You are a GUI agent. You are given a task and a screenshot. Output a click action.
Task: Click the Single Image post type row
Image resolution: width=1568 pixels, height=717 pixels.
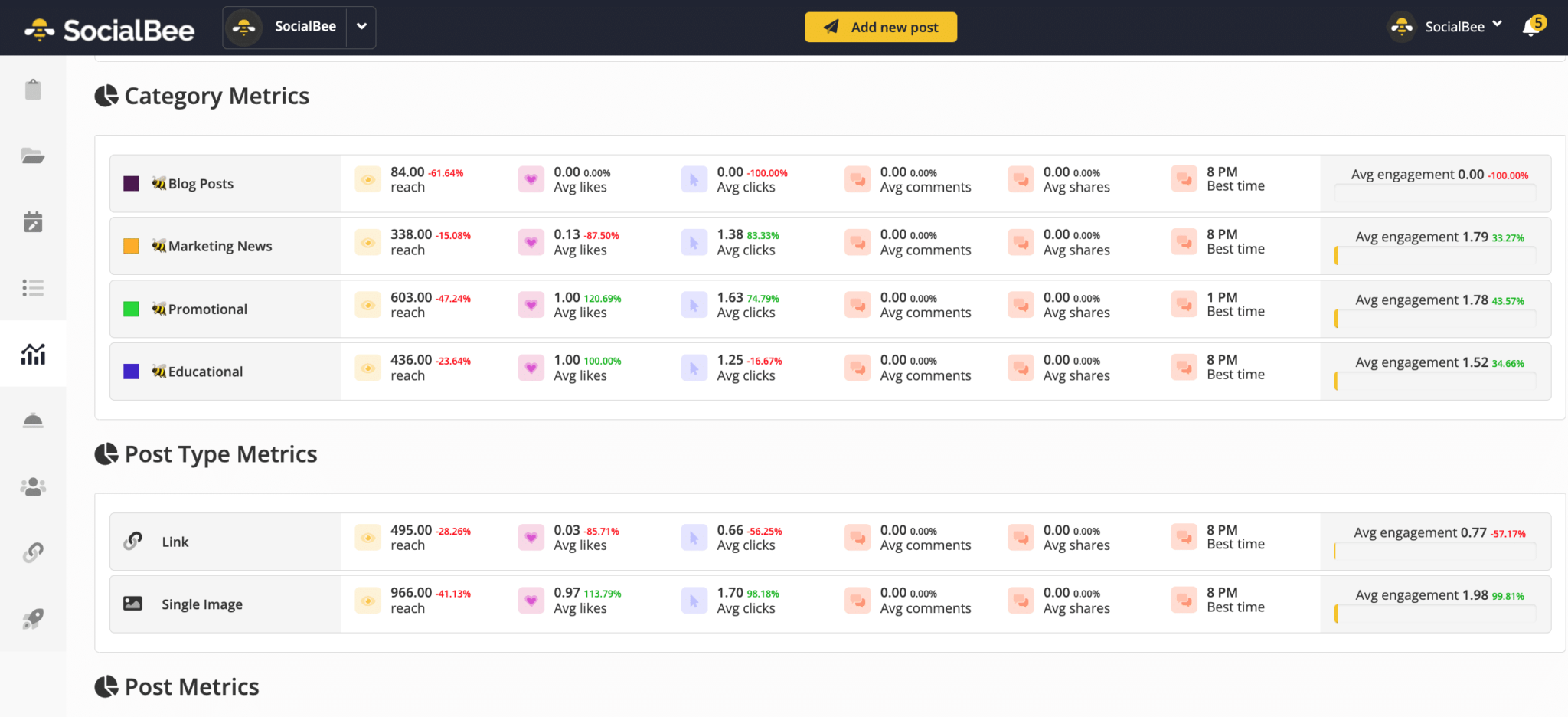(202, 604)
